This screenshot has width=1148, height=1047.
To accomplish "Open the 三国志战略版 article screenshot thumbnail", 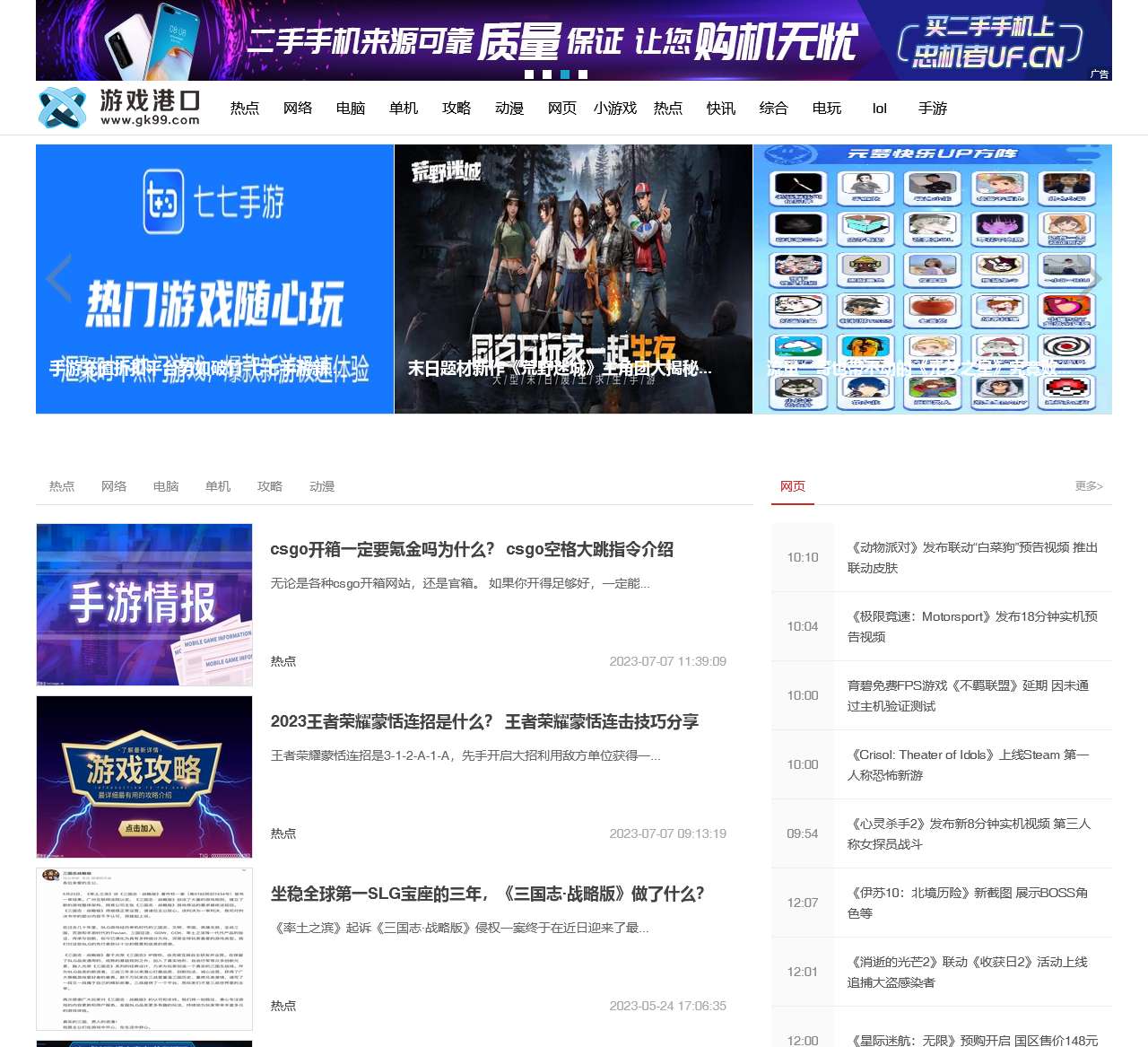I will (144, 949).
